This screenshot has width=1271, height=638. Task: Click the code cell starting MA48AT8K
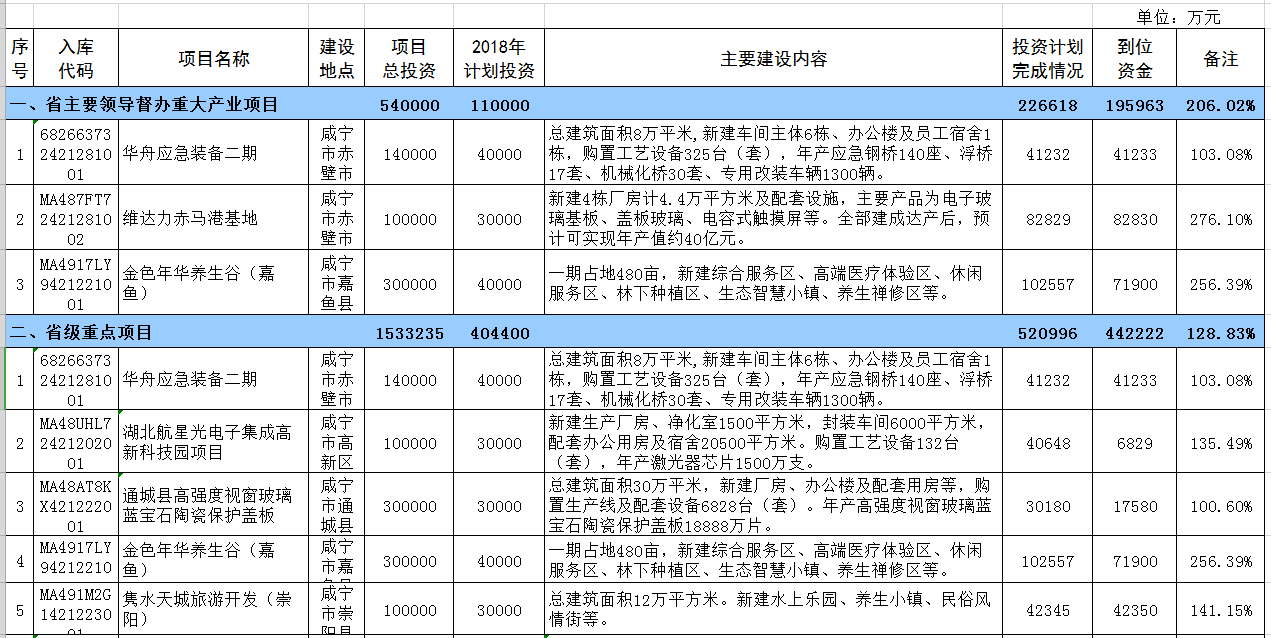point(75,506)
